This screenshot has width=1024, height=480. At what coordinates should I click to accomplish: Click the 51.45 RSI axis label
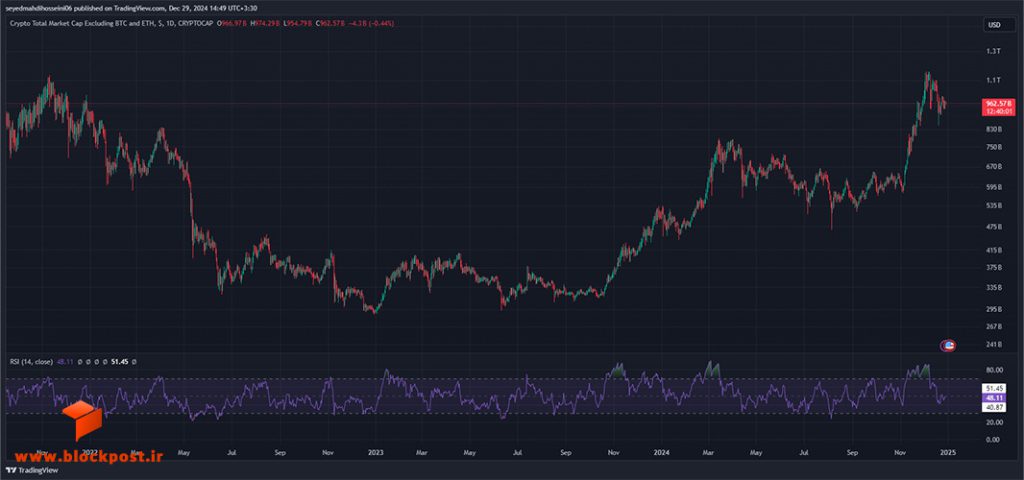click(995, 389)
